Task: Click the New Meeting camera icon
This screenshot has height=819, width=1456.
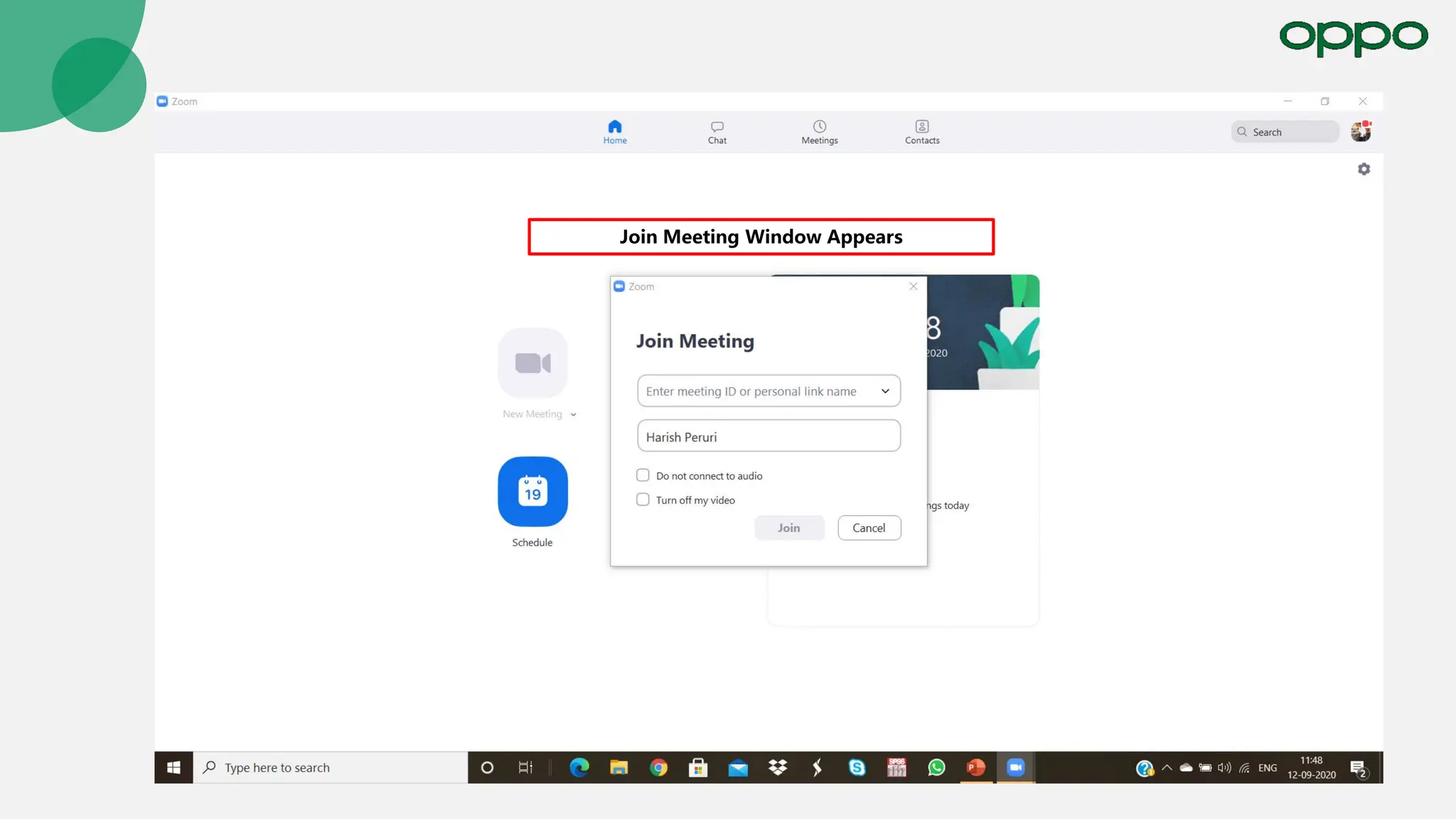Action: 532,363
